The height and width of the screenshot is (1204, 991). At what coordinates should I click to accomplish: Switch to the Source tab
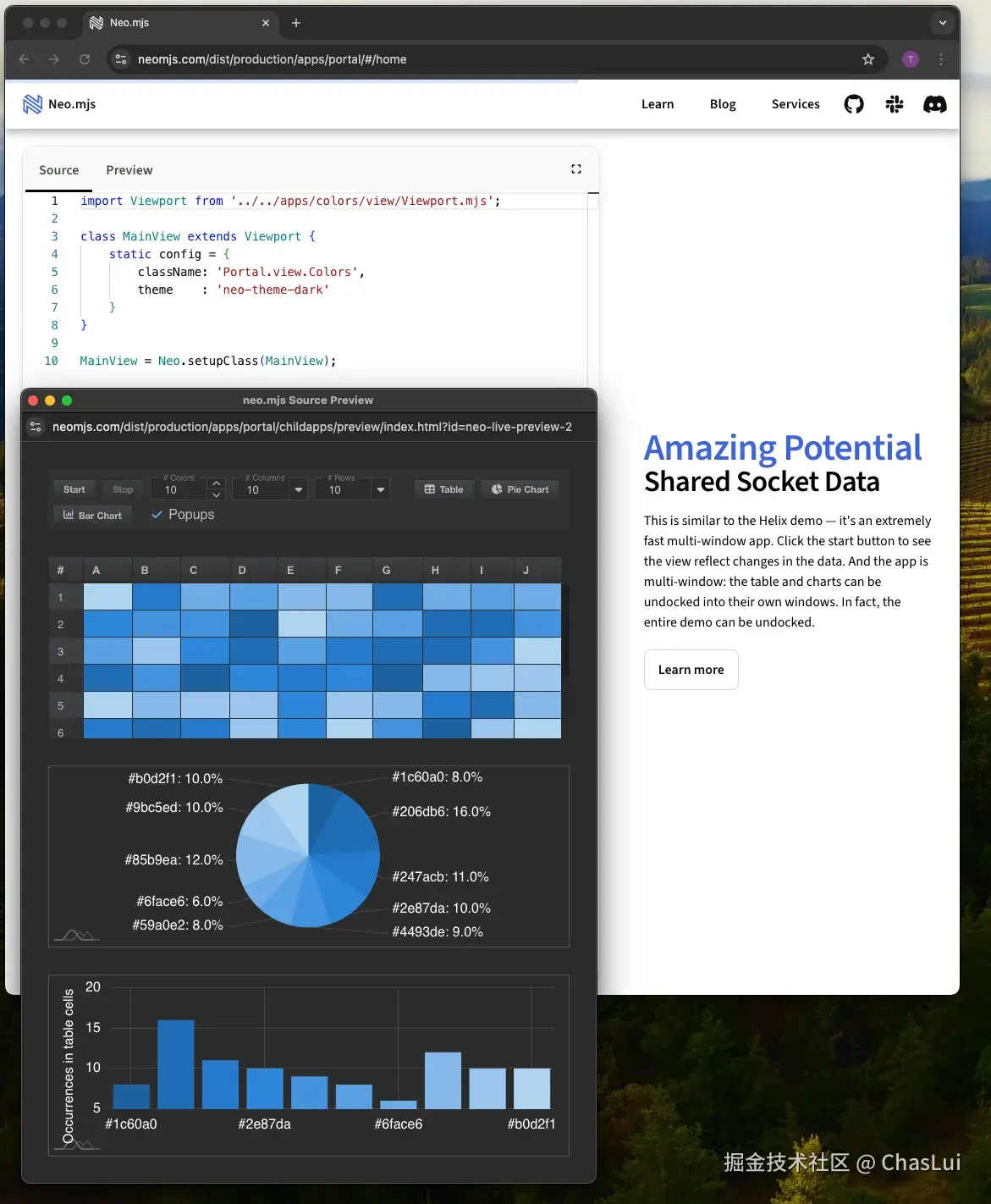(58, 170)
